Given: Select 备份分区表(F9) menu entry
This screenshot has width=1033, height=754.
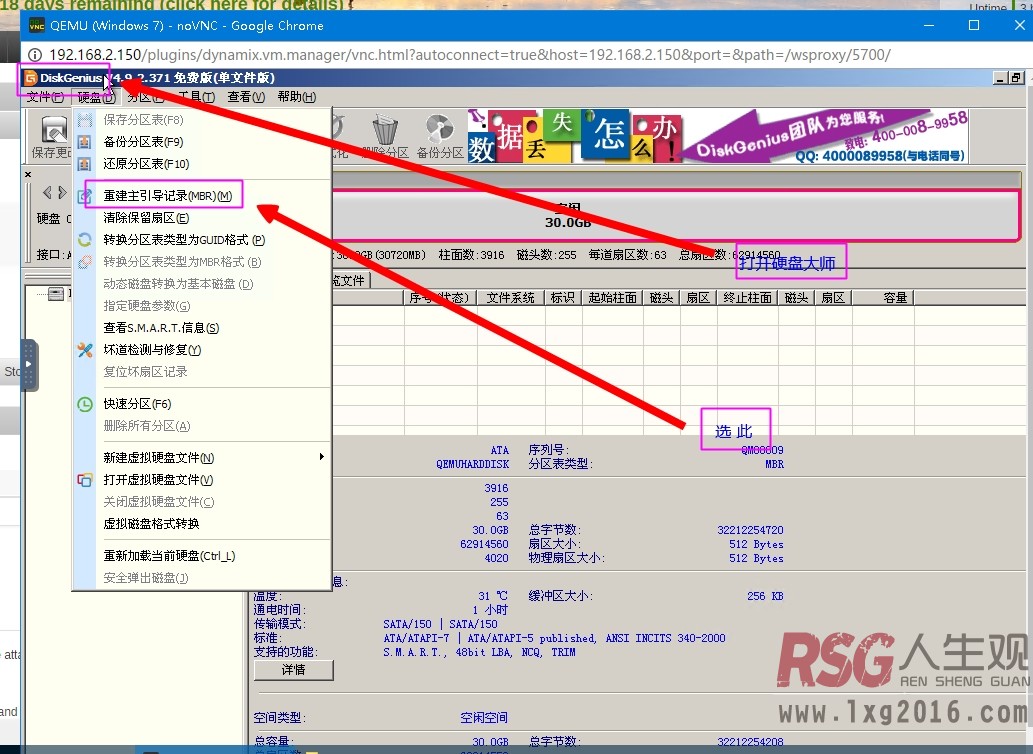Looking at the screenshot, I should pyautogui.click(x=202, y=142).
